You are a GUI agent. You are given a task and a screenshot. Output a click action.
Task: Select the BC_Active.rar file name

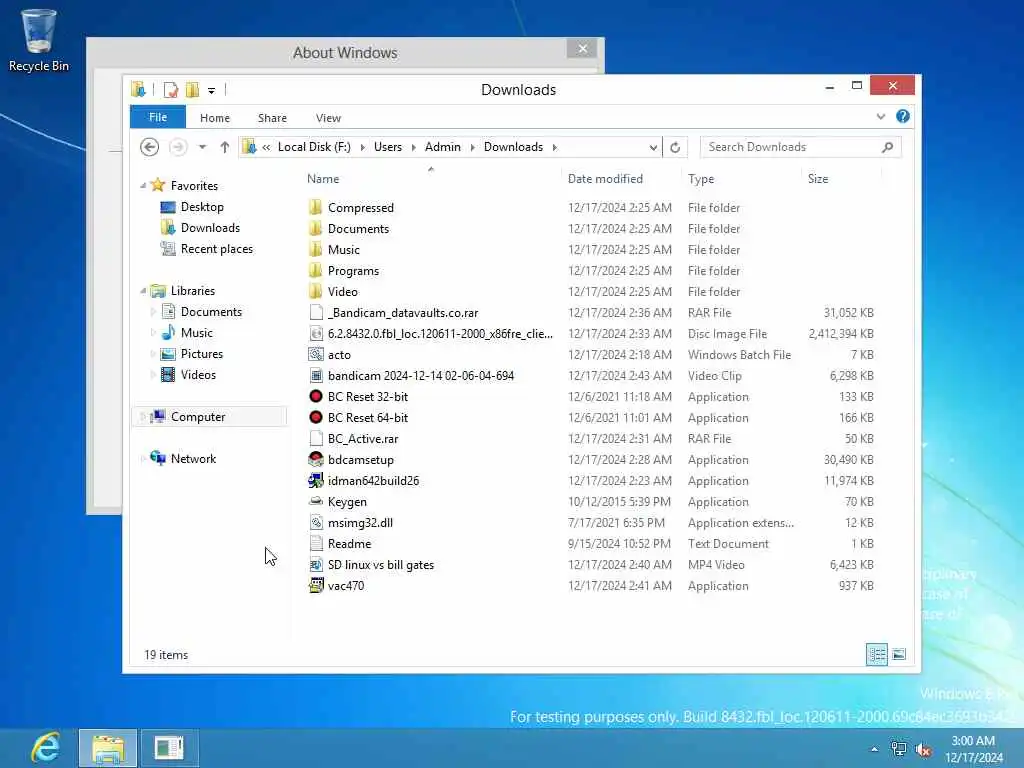click(x=363, y=439)
